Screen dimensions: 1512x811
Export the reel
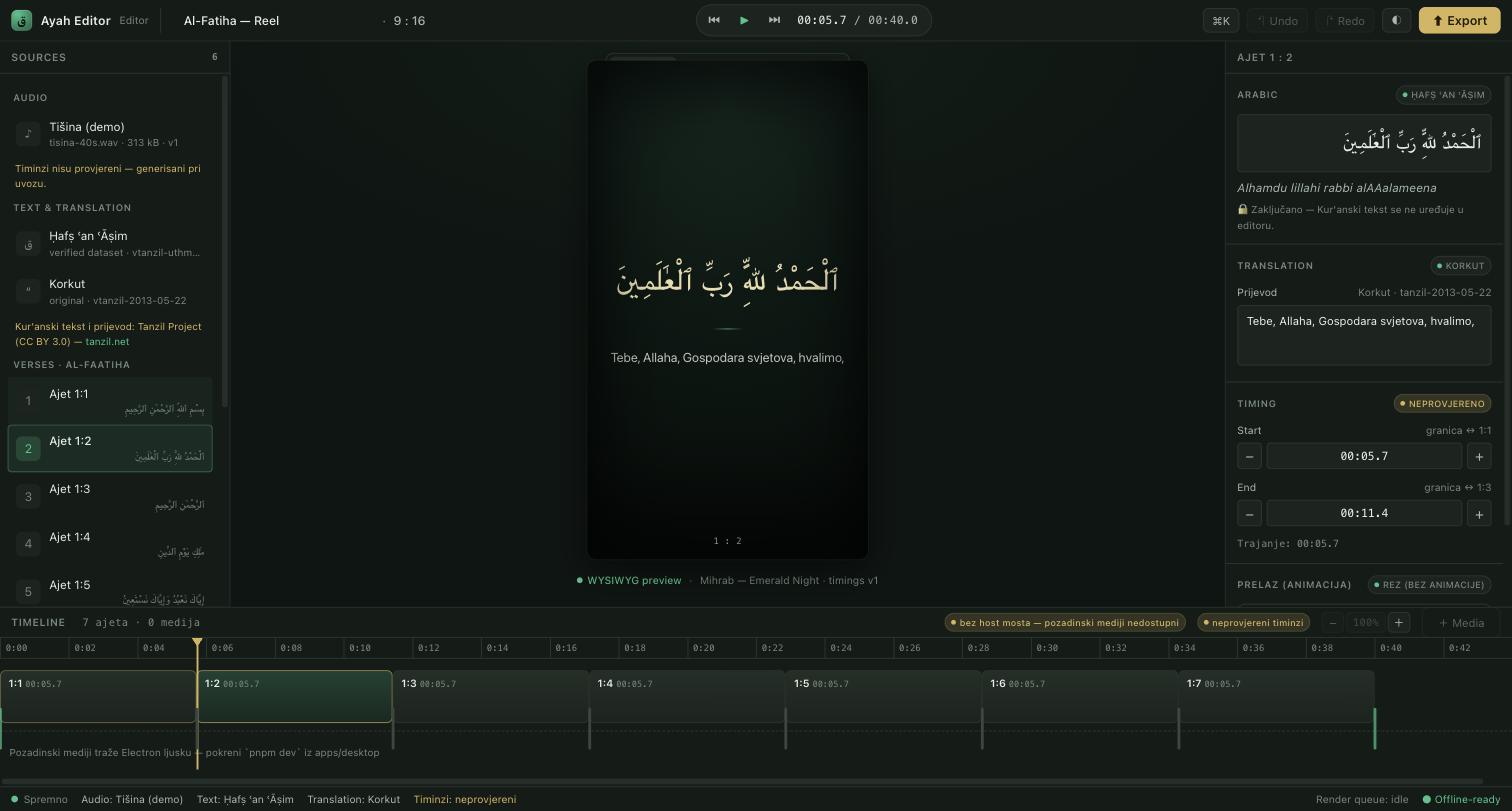tap(1459, 20)
